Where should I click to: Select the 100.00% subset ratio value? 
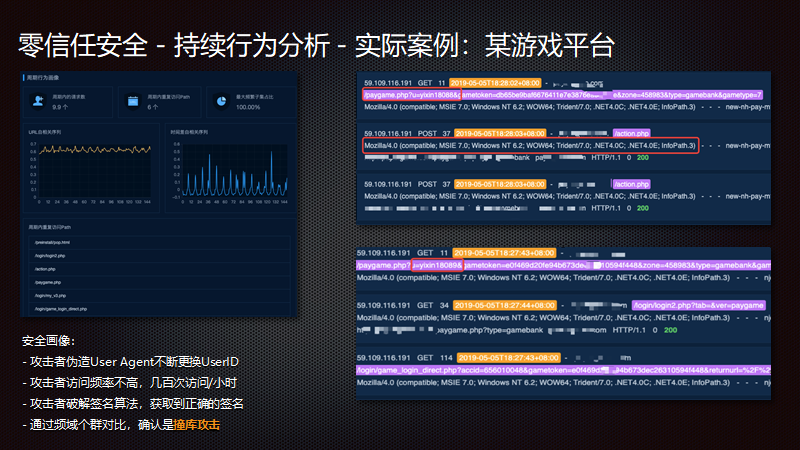tap(248, 107)
